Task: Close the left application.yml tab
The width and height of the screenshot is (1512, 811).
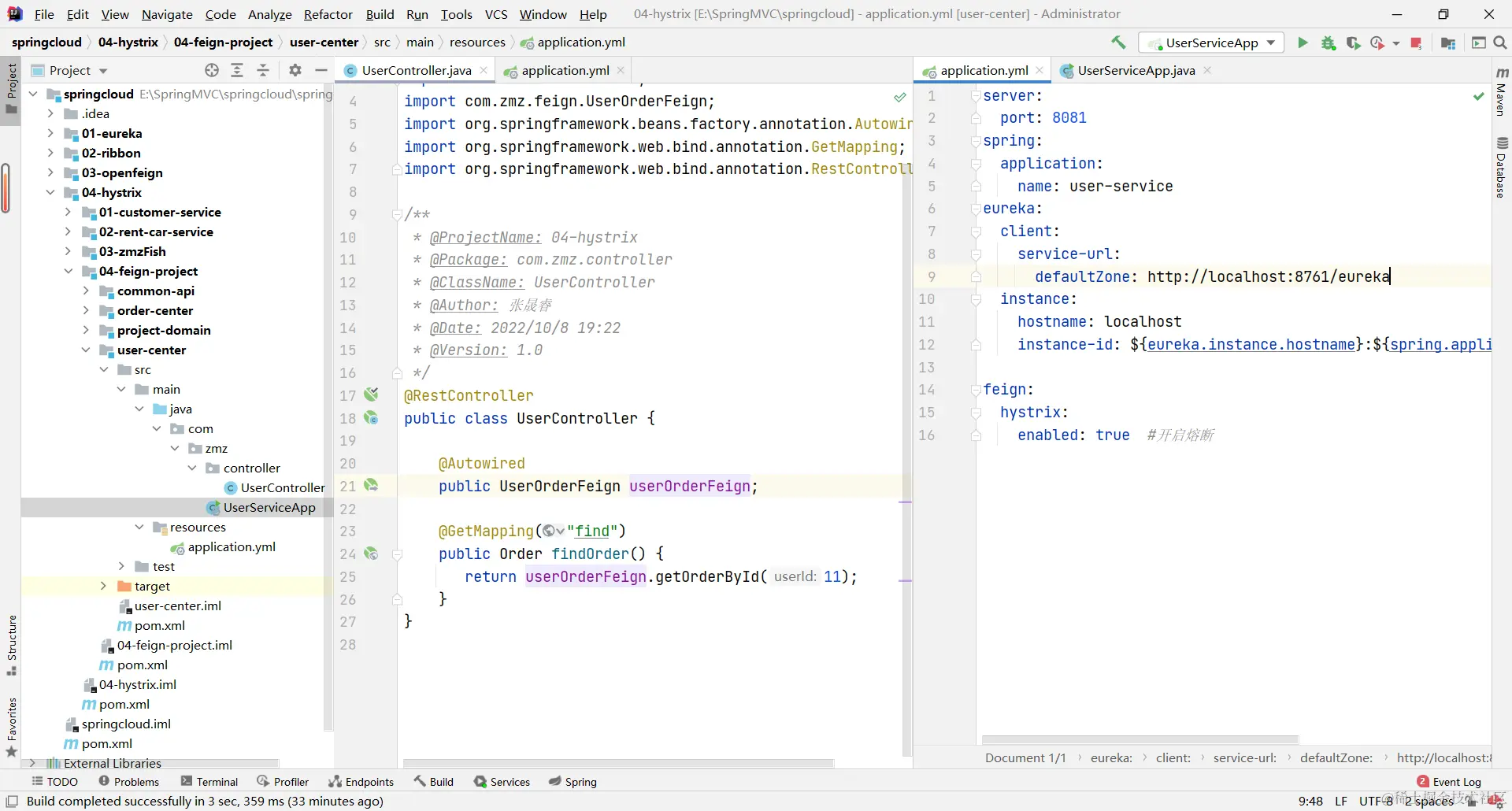Action: 621,70
